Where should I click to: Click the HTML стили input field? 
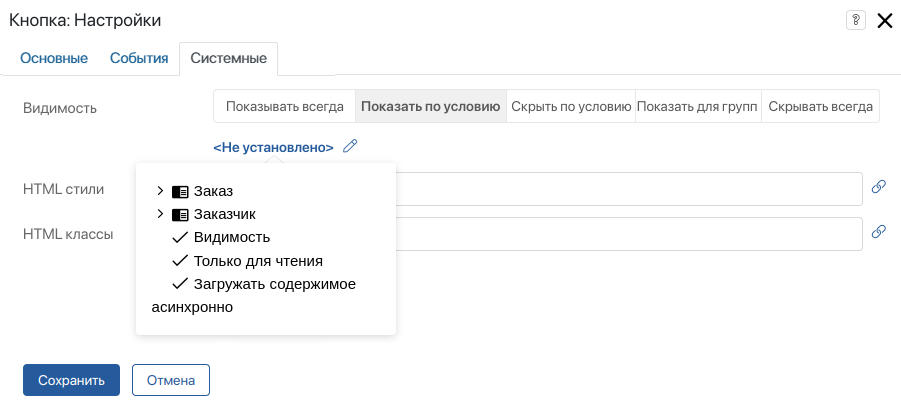point(628,188)
